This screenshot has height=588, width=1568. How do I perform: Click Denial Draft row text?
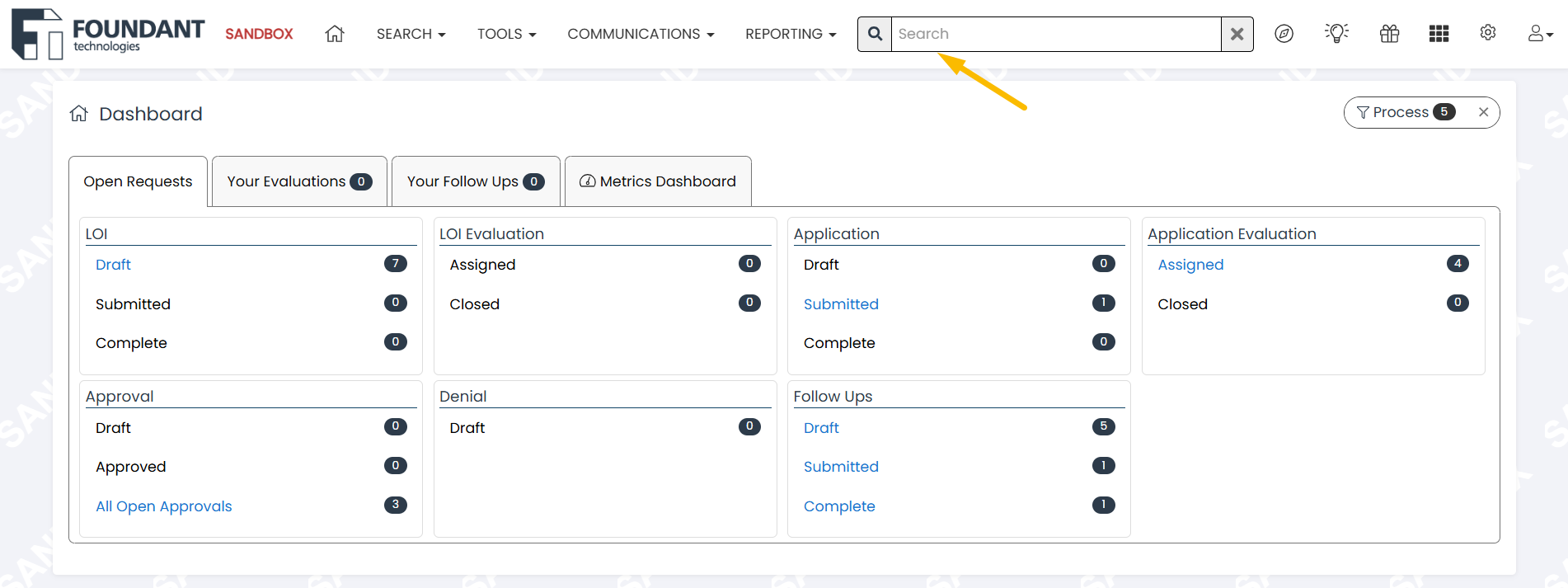click(467, 428)
